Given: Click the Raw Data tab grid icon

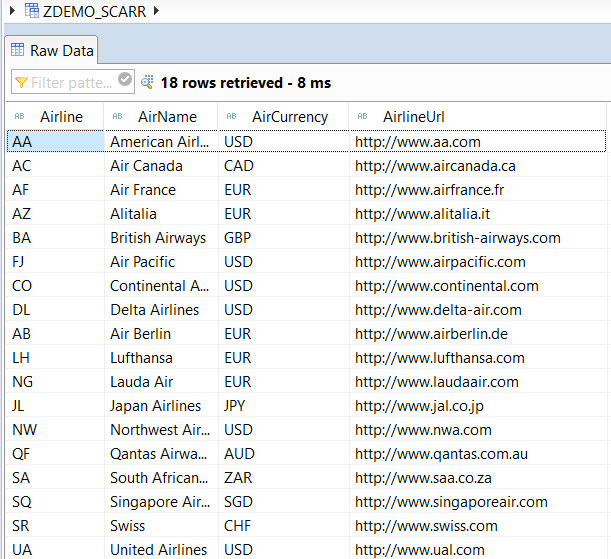Looking at the screenshot, I should point(18,50).
